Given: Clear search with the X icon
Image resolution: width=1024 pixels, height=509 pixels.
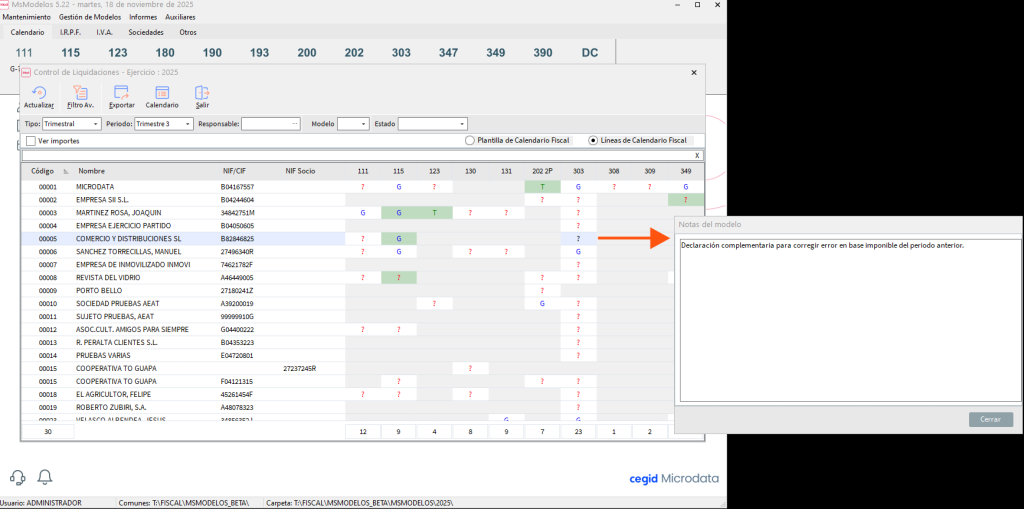Looking at the screenshot, I should (x=697, y=156).
